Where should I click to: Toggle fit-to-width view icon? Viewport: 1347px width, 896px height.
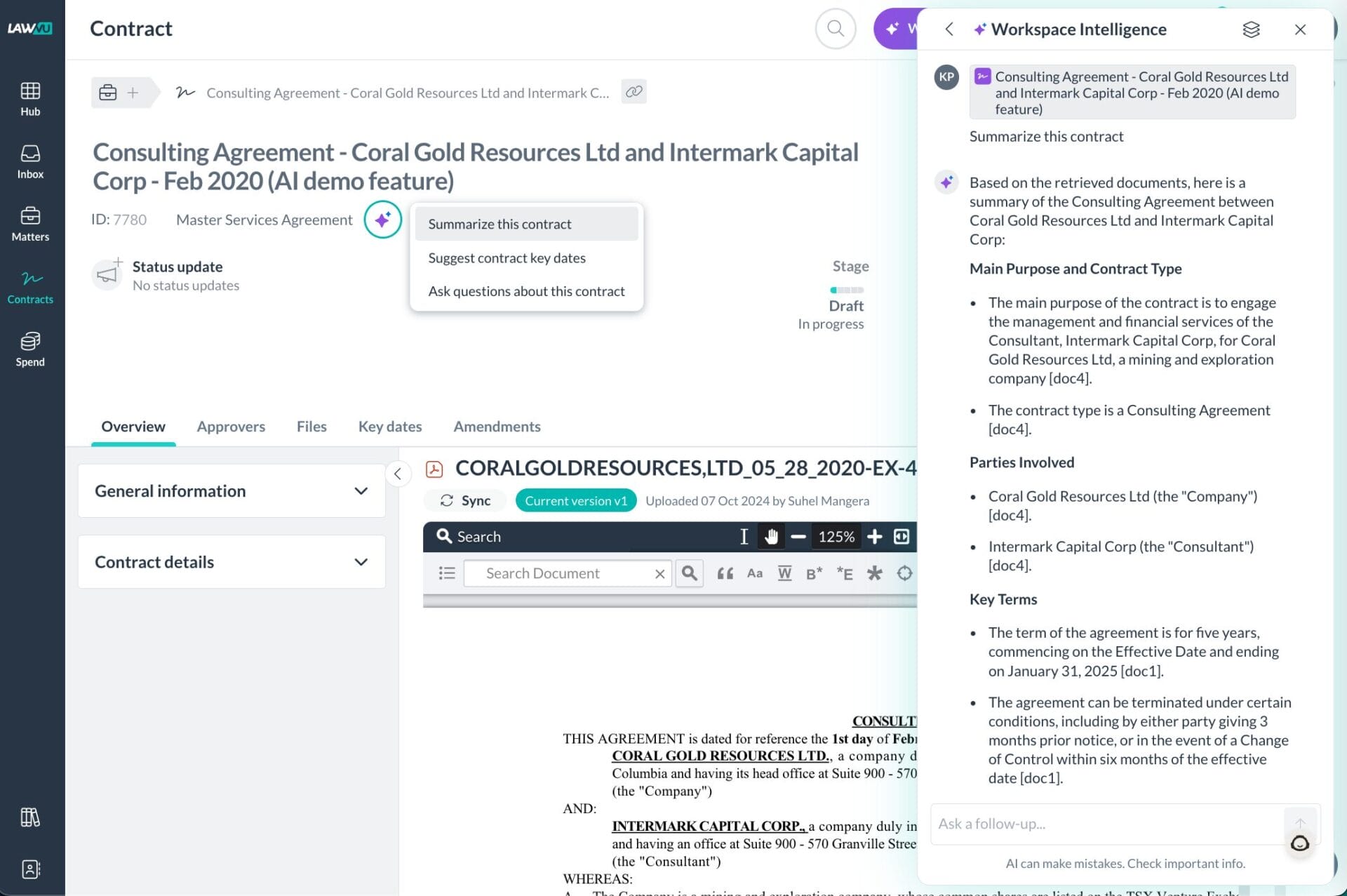(902, 537)
